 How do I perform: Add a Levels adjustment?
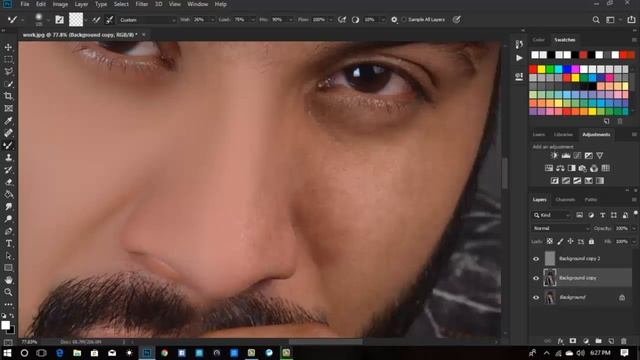click(566, 156)
